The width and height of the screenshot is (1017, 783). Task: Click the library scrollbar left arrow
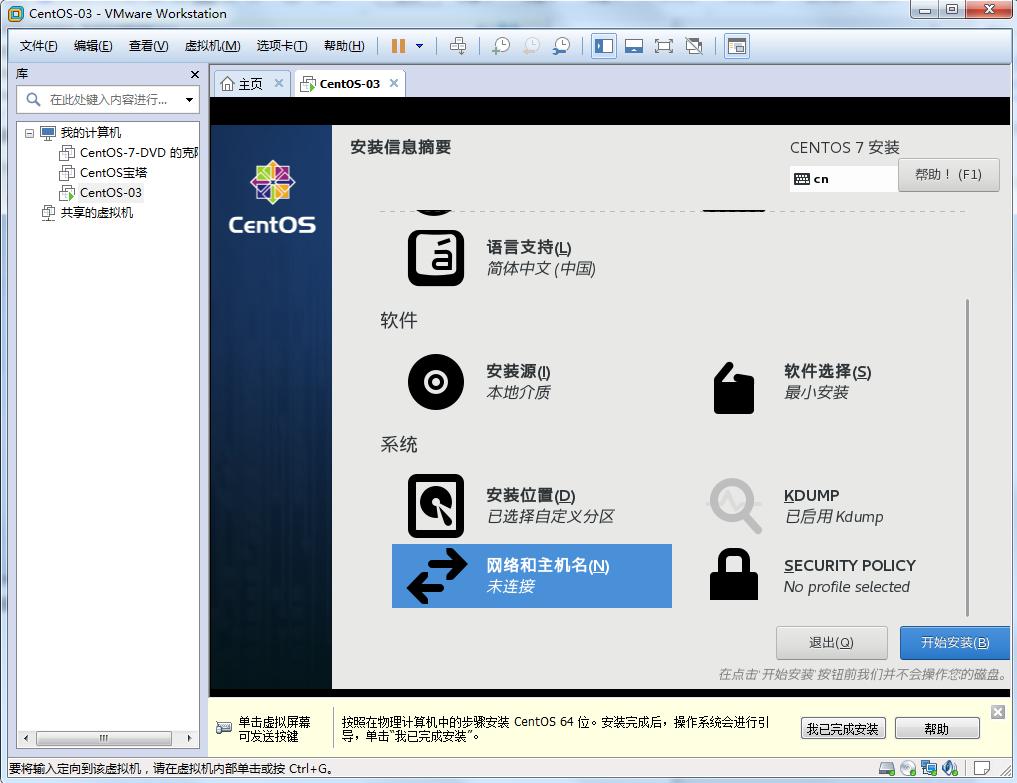click(26, 738)
